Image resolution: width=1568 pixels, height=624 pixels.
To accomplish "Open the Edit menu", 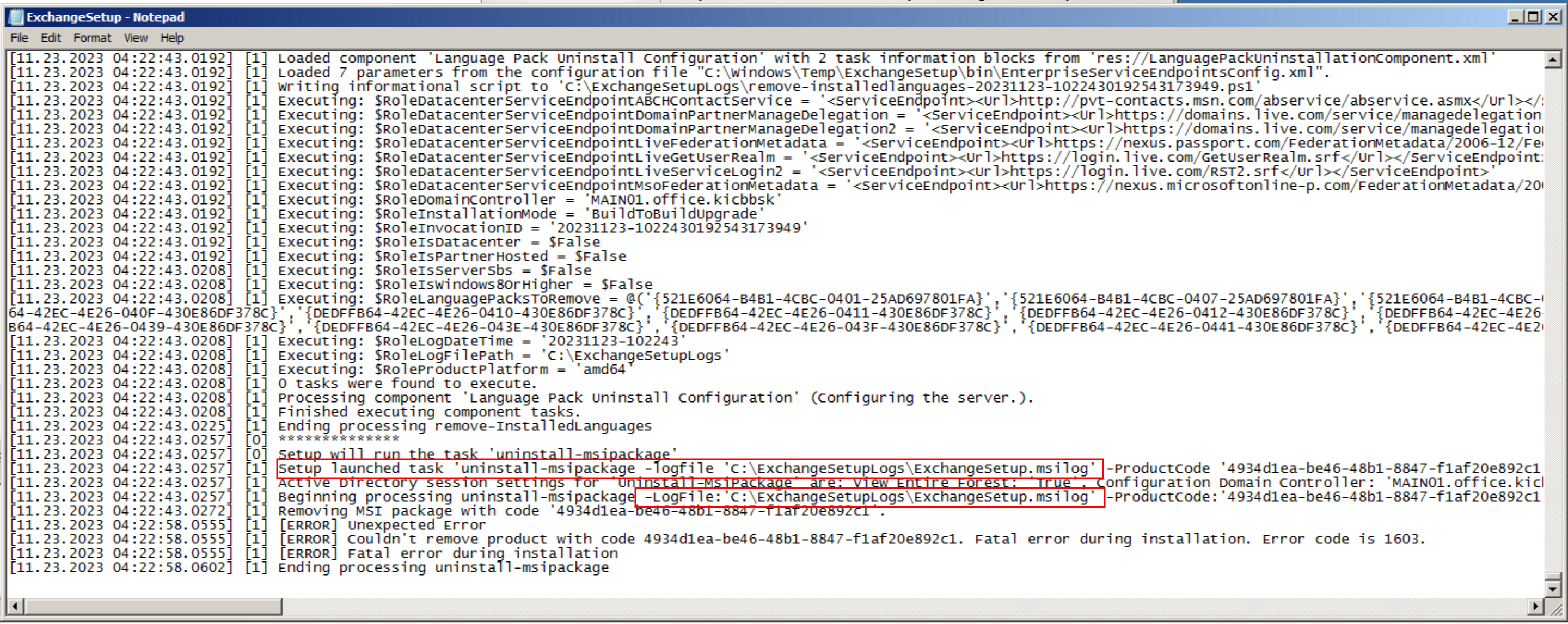I will (x=51, y=38).
